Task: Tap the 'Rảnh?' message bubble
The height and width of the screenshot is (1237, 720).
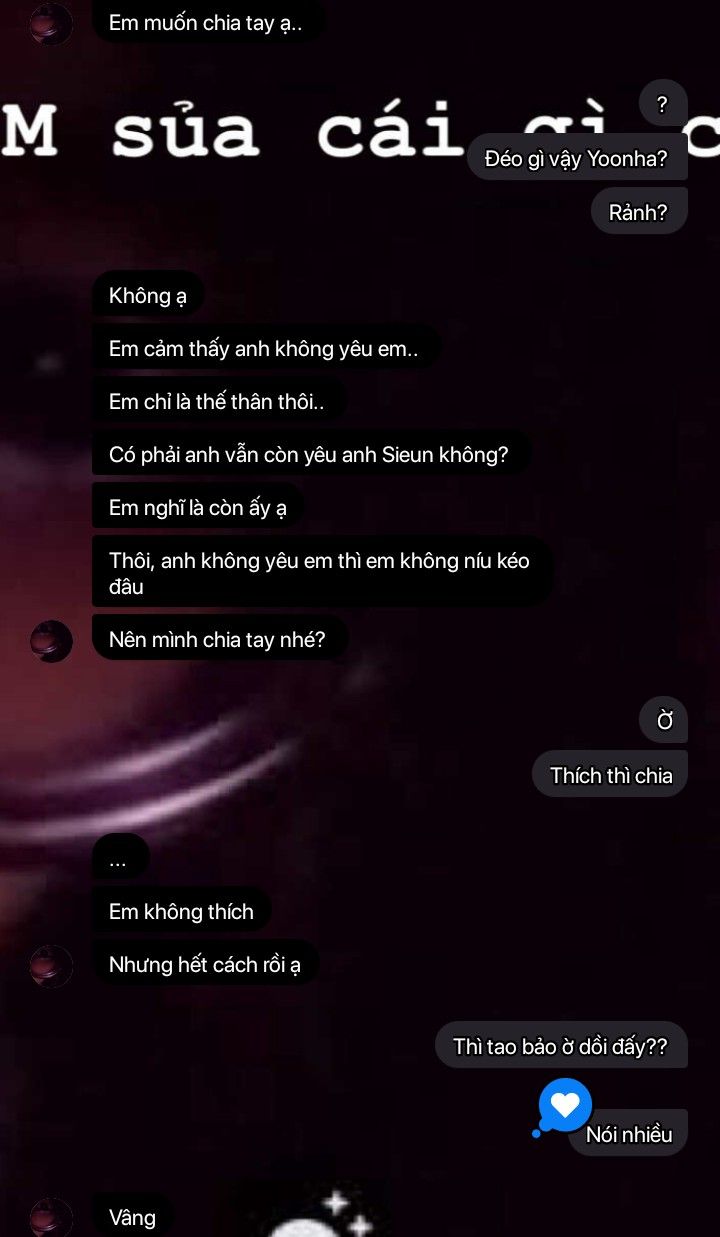Action: (638, 212)
